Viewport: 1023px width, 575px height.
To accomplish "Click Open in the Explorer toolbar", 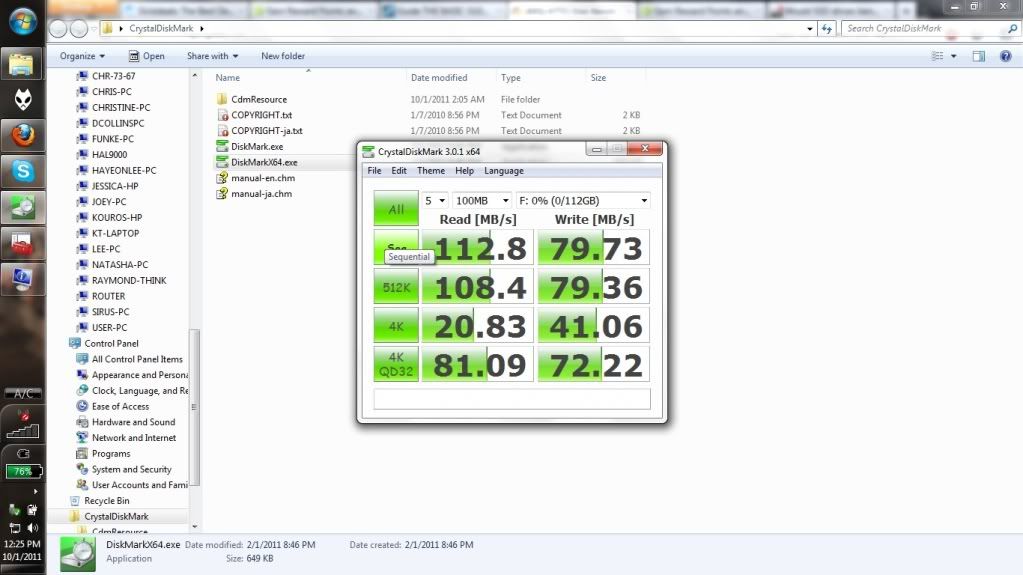I will pyautogui.click(x=147, y=56).
